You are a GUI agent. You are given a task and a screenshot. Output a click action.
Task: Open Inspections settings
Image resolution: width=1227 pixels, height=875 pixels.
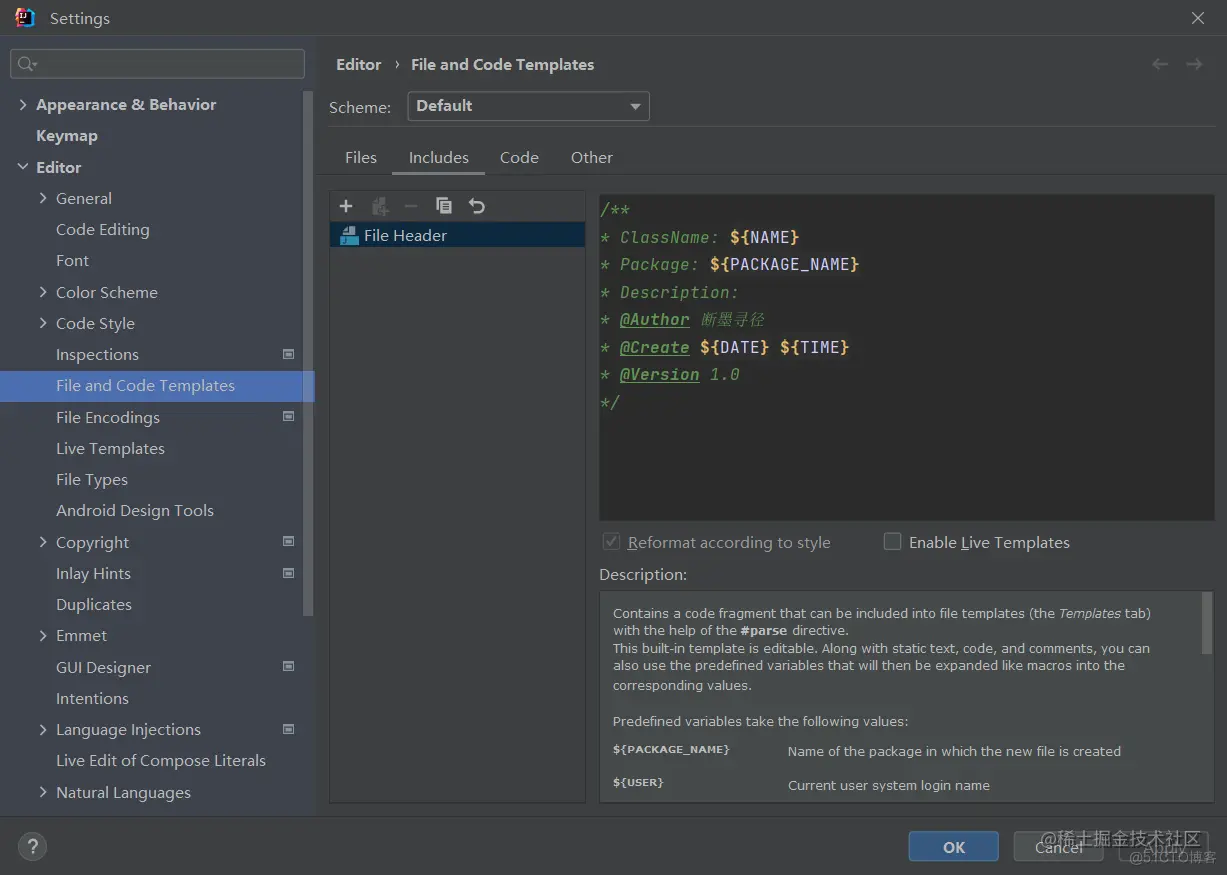pos(97,354)
